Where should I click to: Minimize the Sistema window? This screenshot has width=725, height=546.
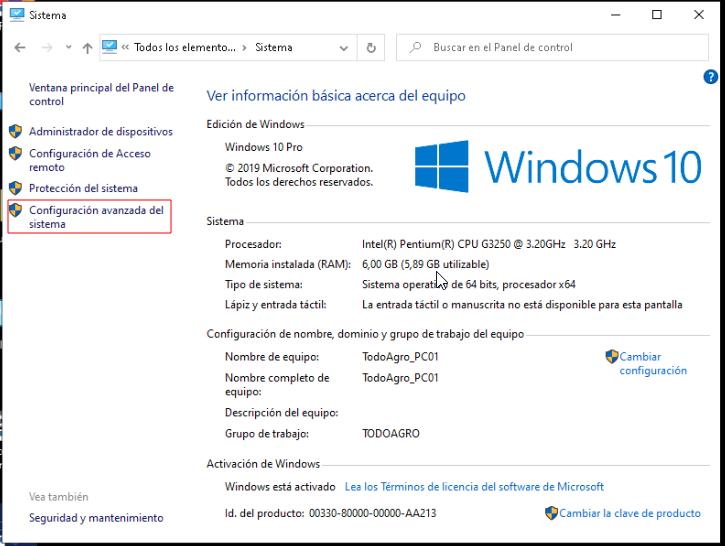[x=615, y=15]
